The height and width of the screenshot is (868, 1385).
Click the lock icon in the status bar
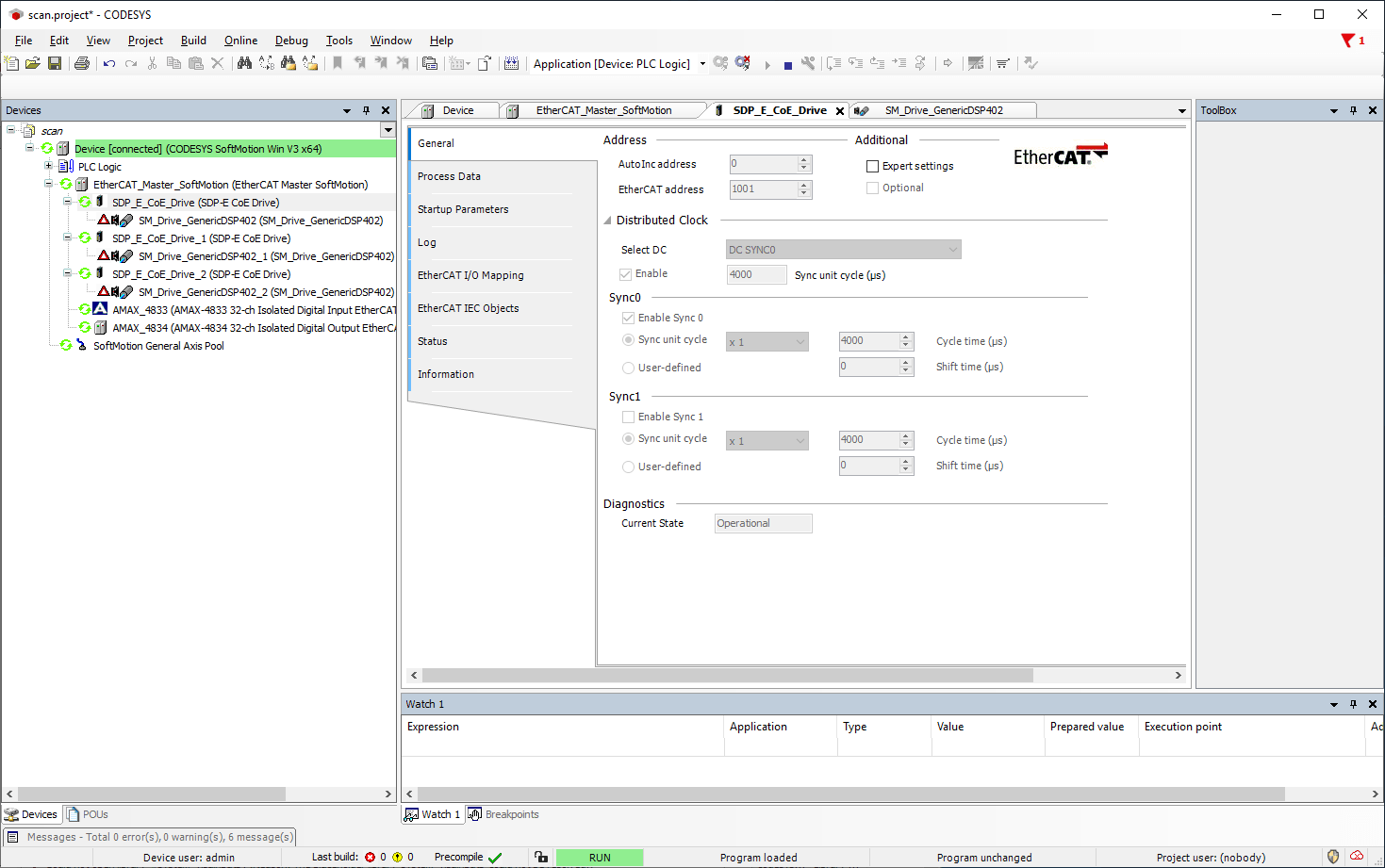click(x=541, y=857)
